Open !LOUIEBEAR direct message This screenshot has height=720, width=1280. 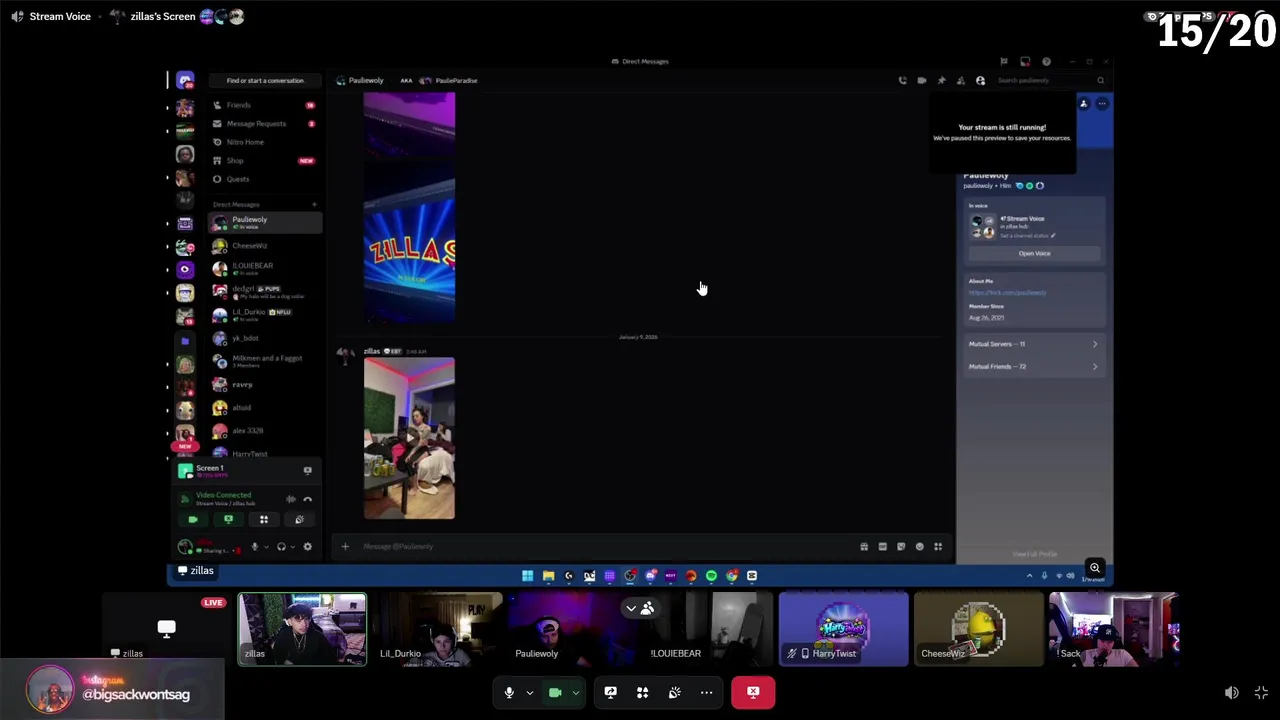pyautogui.click(x=265, y=268)
